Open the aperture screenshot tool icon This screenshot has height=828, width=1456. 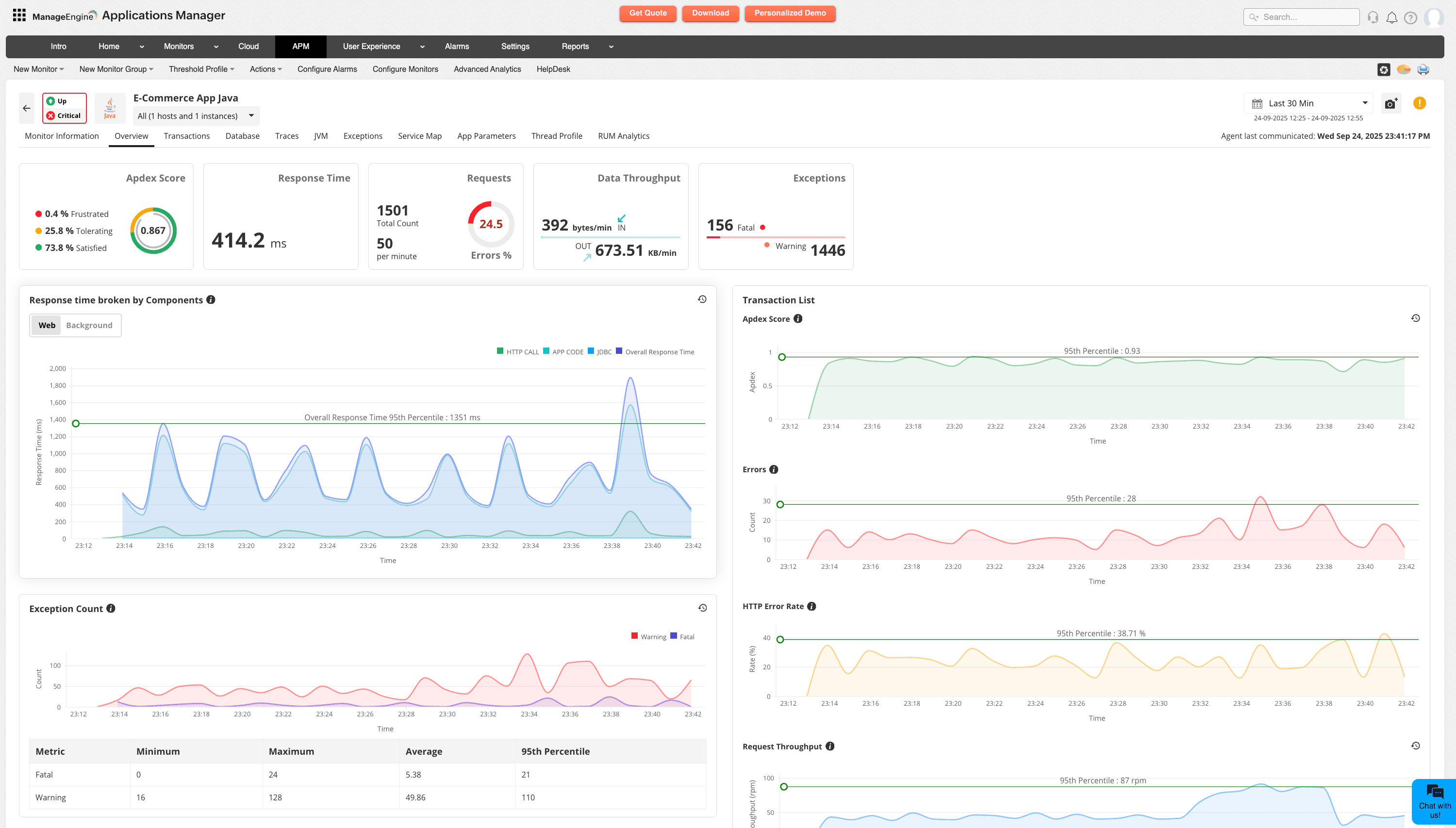[x=1384, y=69]
